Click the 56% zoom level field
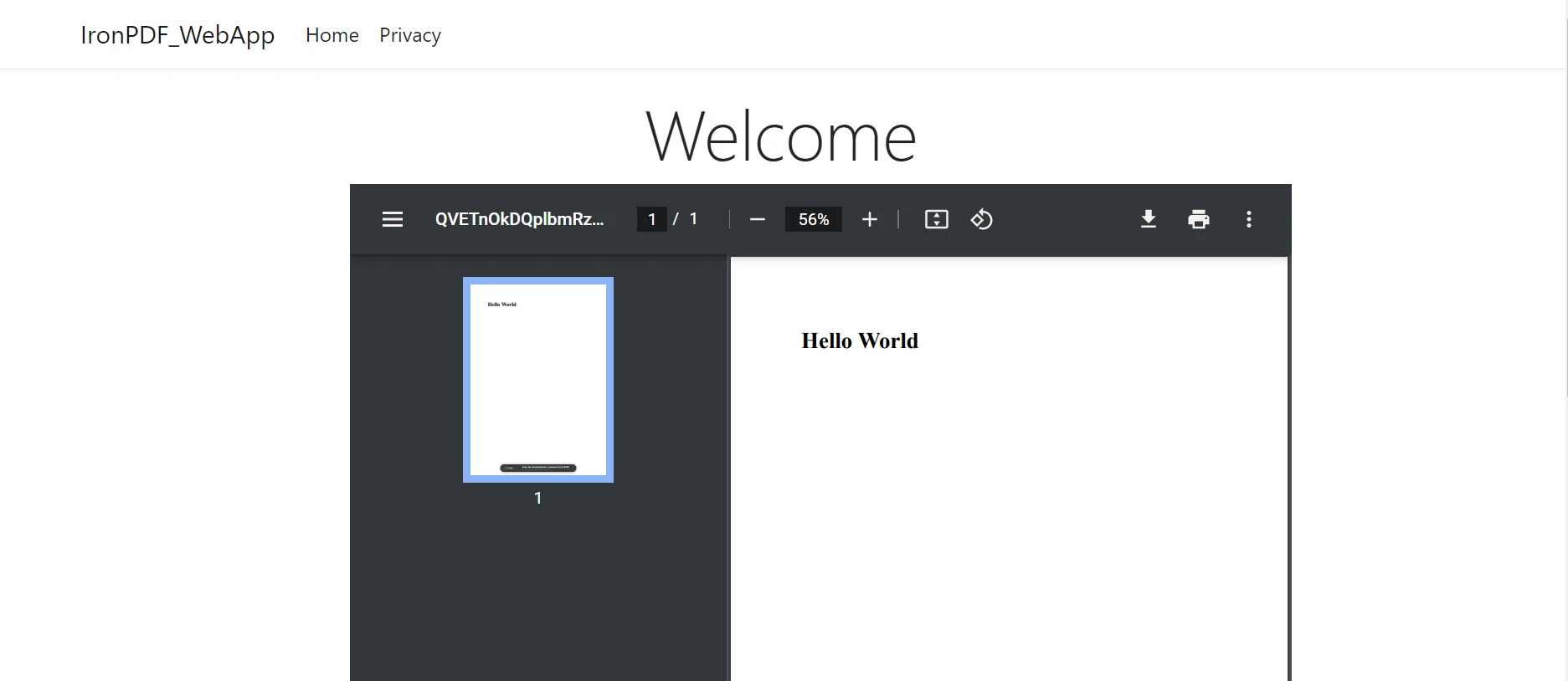 coord(814,219)
